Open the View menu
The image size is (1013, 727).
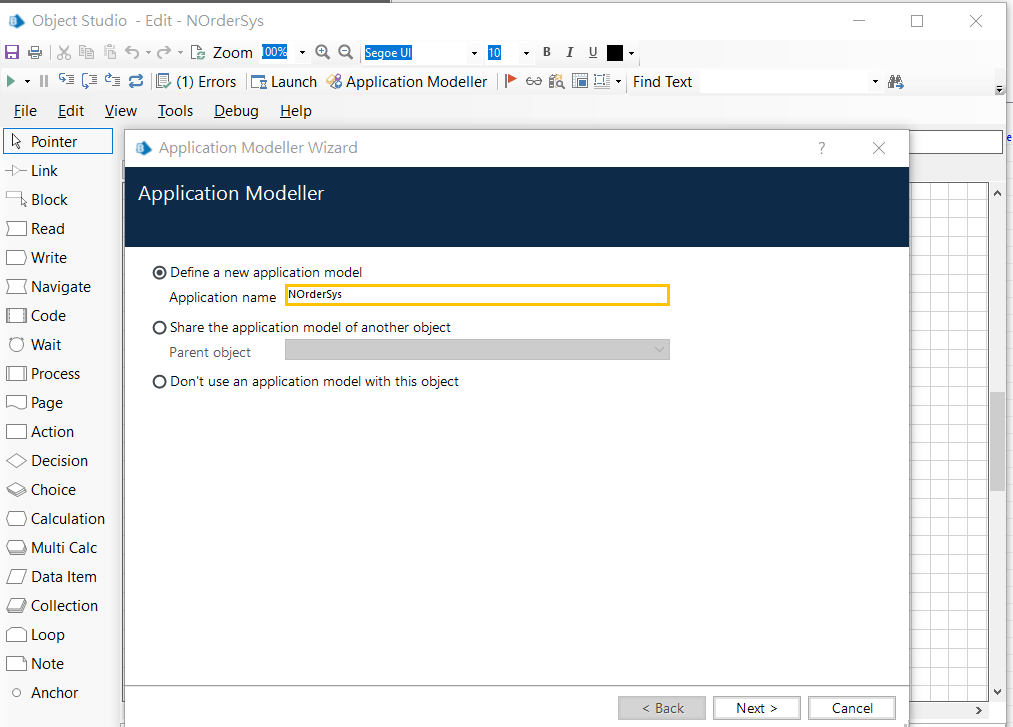click(x=121, y=111)
